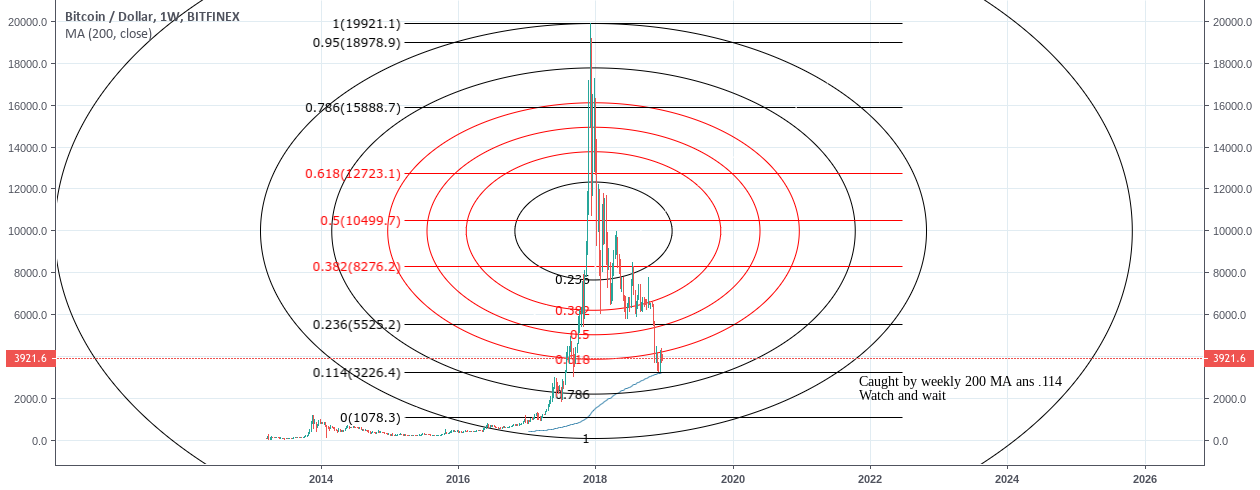Select the red 0.618(12723.1) level label
This screenshot has width=1260, height=490.
point(353,174)
